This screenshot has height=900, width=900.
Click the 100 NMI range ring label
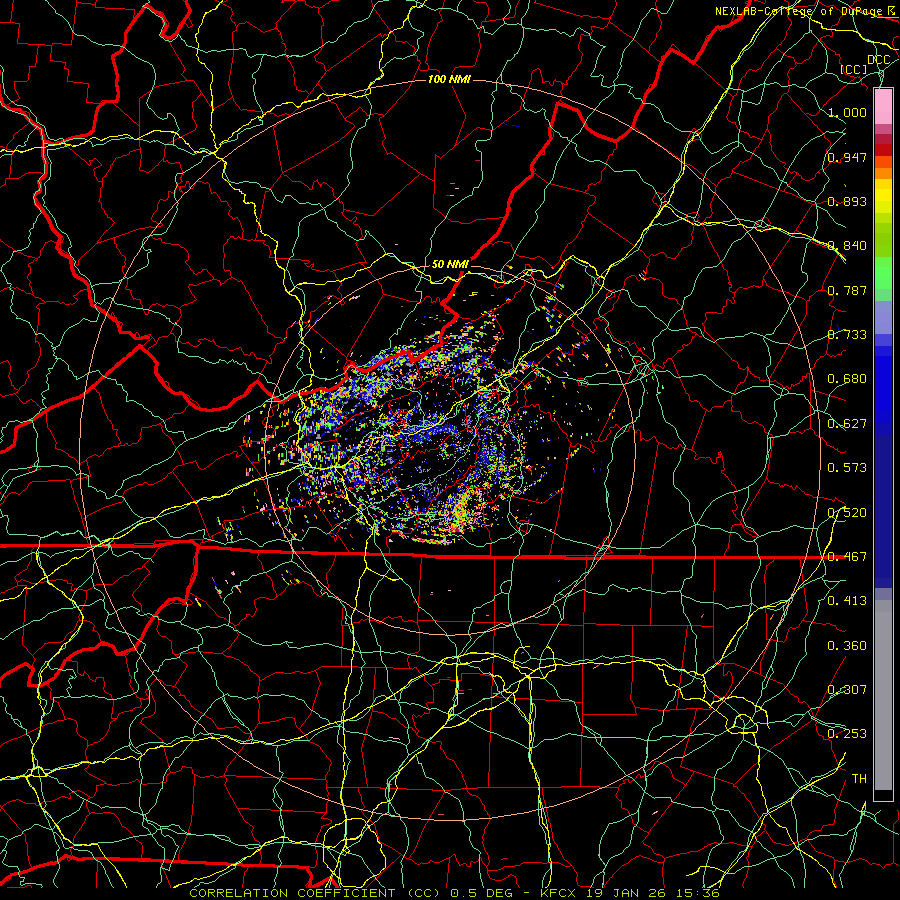tap(449, 79)
